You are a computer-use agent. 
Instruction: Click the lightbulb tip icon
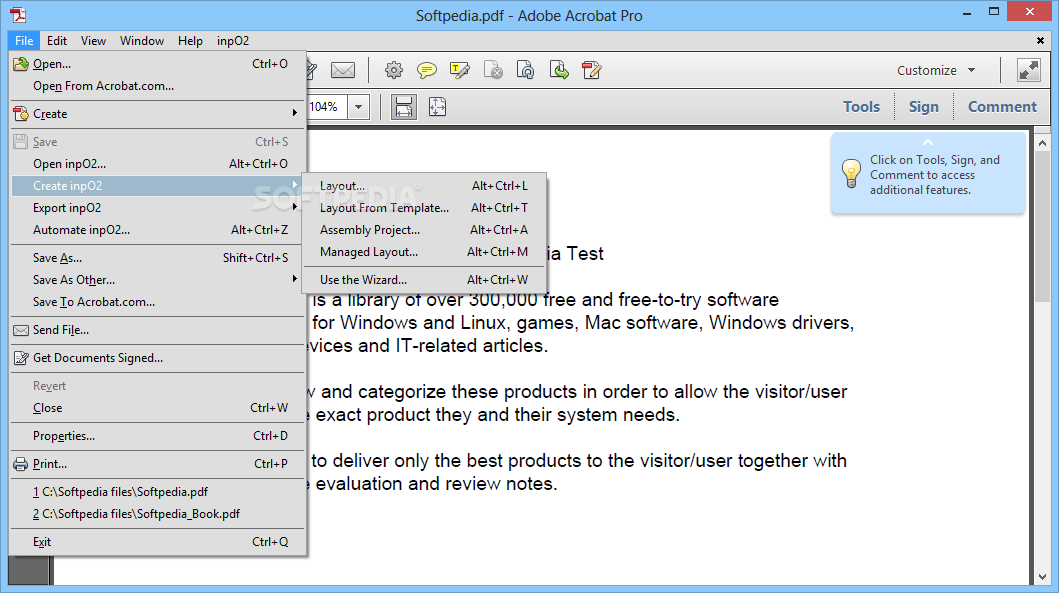pos(851,174)
